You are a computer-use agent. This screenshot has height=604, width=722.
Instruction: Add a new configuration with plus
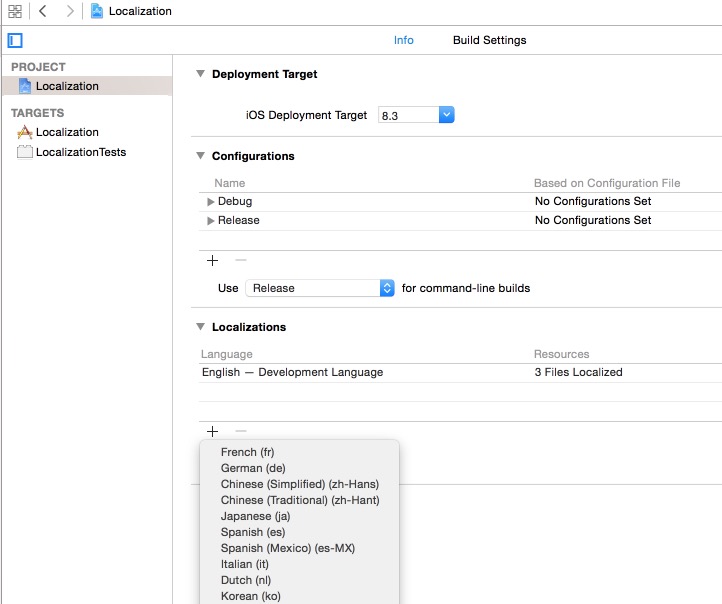[x=212, y=261]
